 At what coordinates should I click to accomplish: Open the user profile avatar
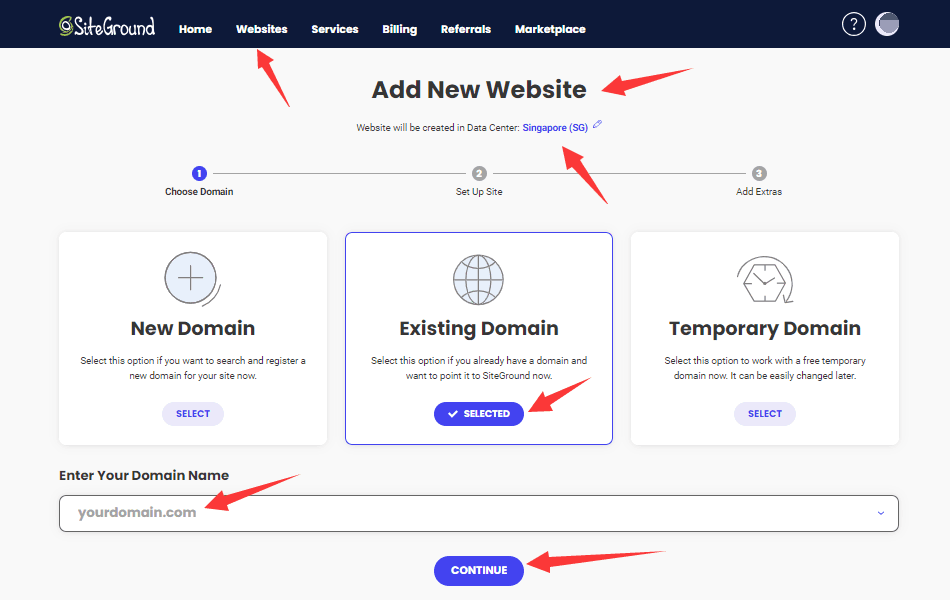click(x=887, y=25)
